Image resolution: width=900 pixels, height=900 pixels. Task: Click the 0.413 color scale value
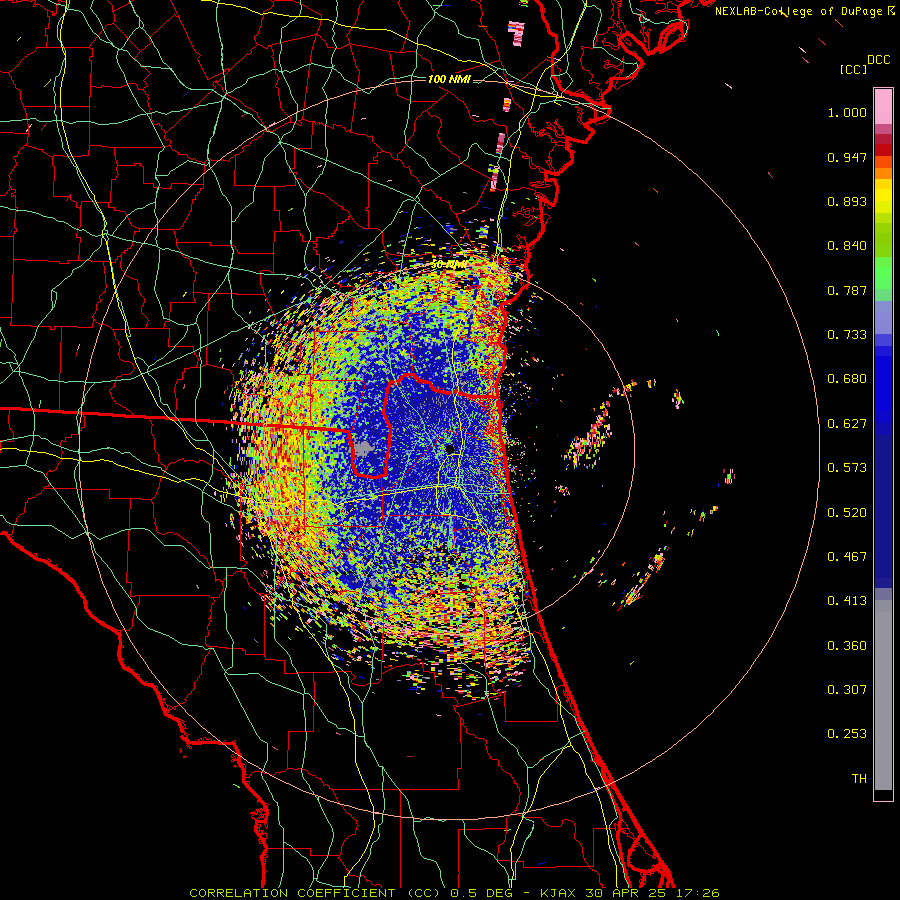847,601
